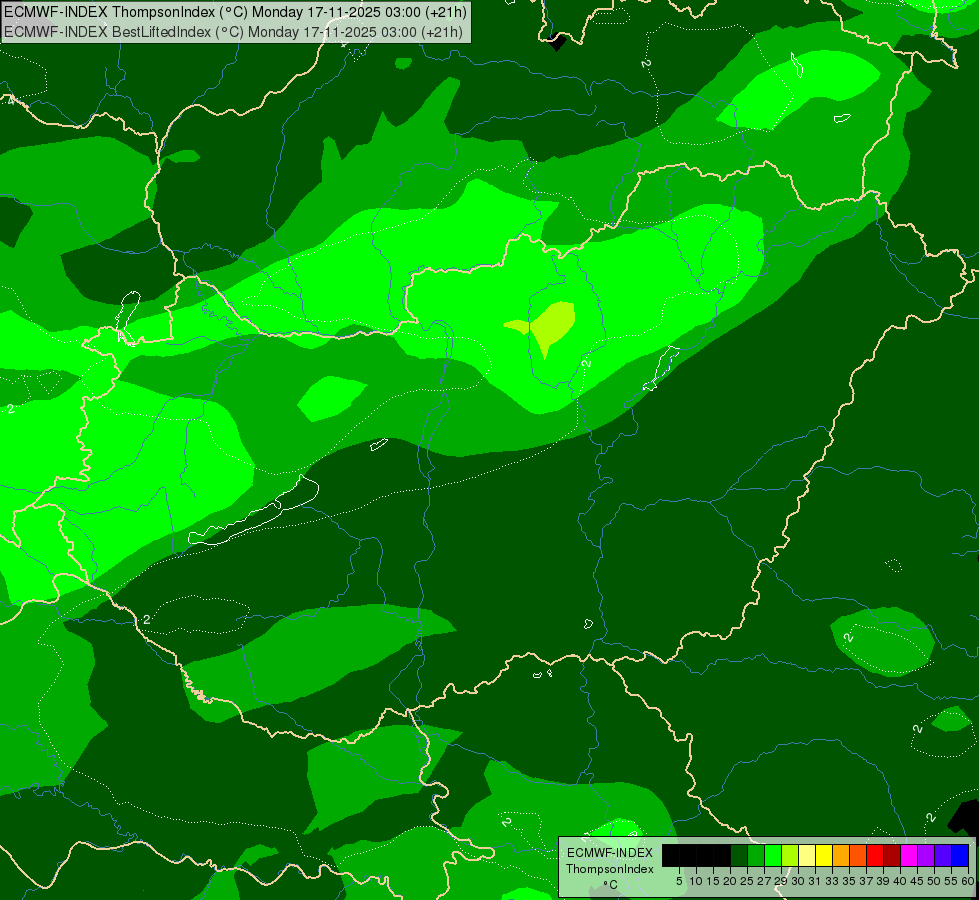Viewport: 979px width, 900px height.
Task: Select the legend tick value '30'
Action: tap(798, 881)
